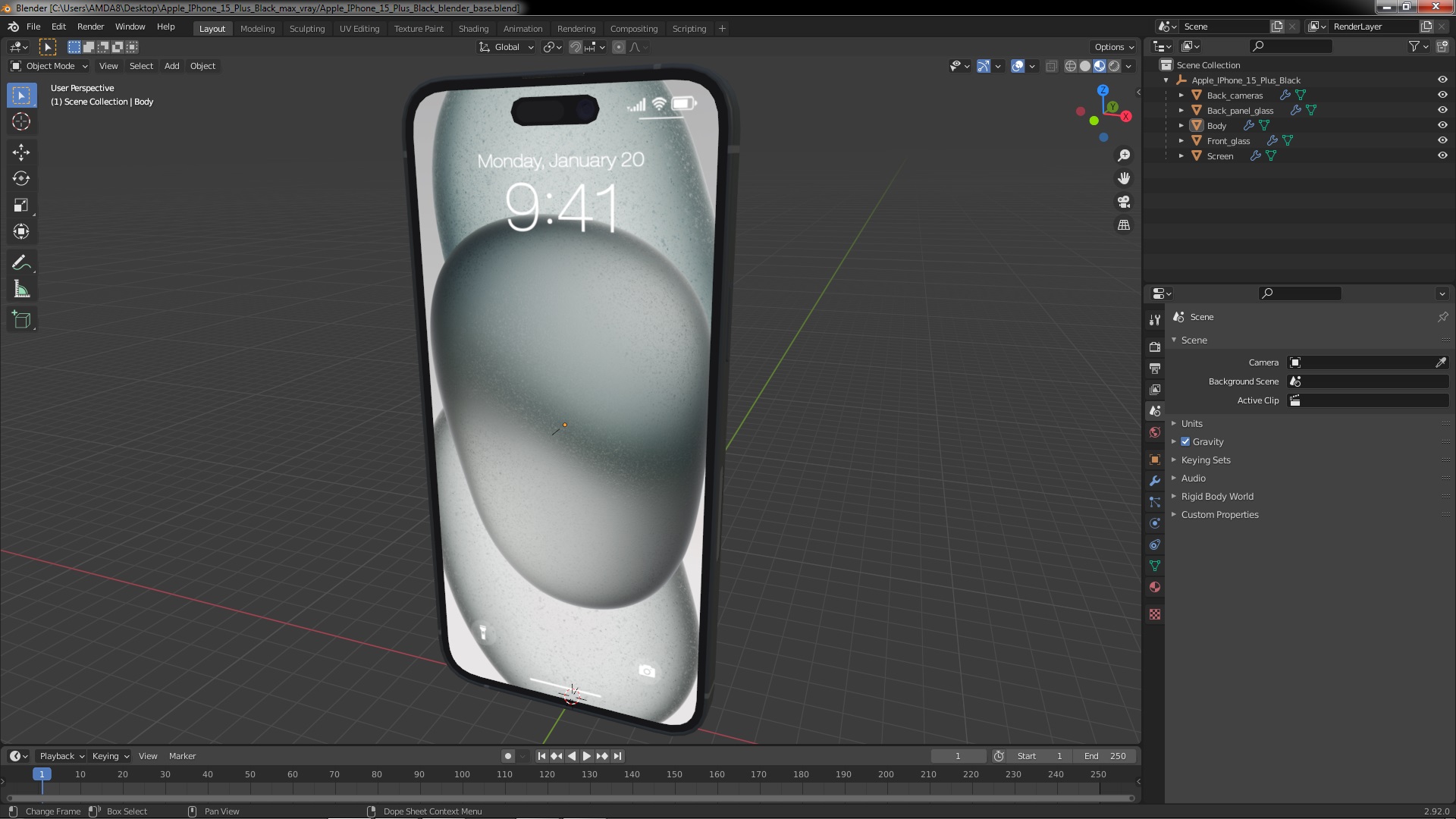Open the Particle properties tab
Viewport: 1456px width, 819px height.
(1155, 502)
